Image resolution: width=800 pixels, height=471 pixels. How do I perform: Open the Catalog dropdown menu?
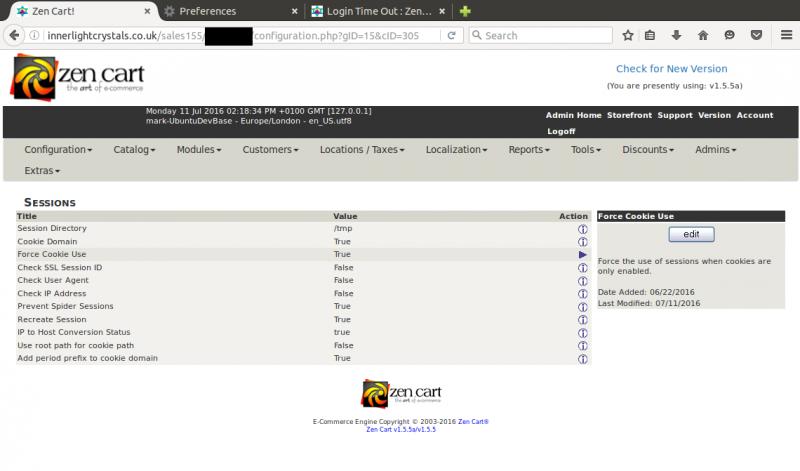coord(134,150)
